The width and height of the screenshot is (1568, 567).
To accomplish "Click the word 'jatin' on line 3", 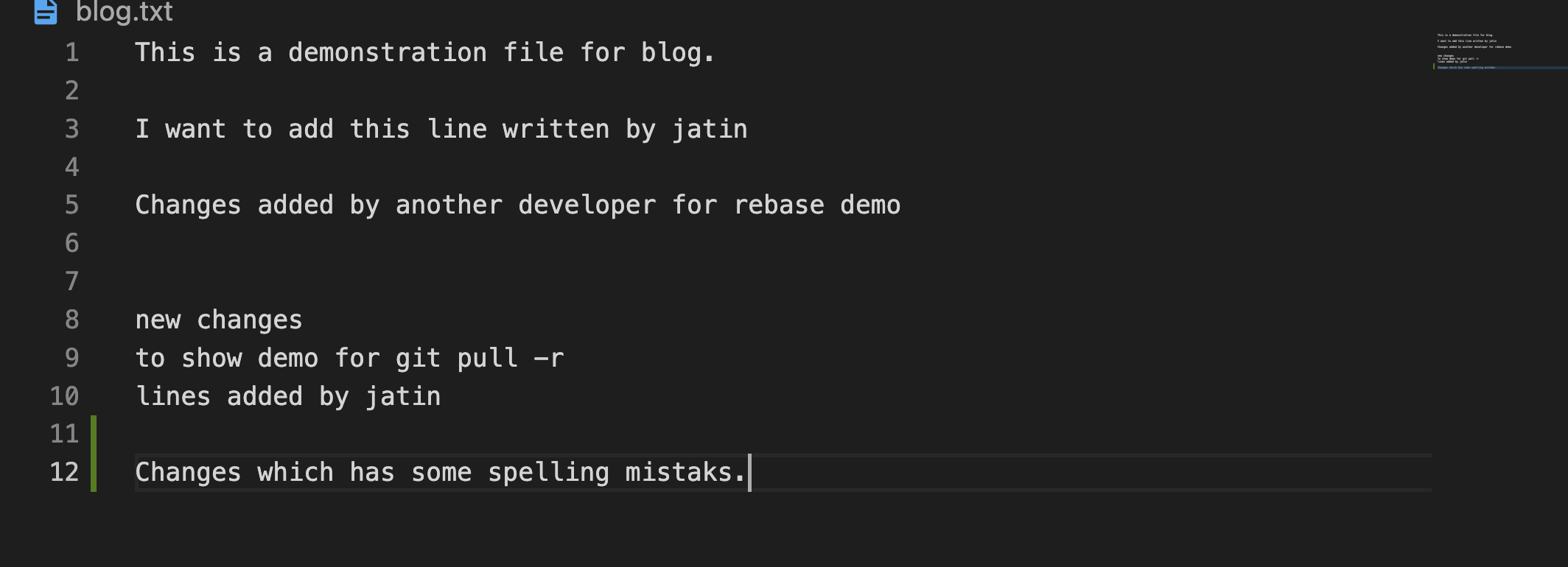I will pos(710,129).
